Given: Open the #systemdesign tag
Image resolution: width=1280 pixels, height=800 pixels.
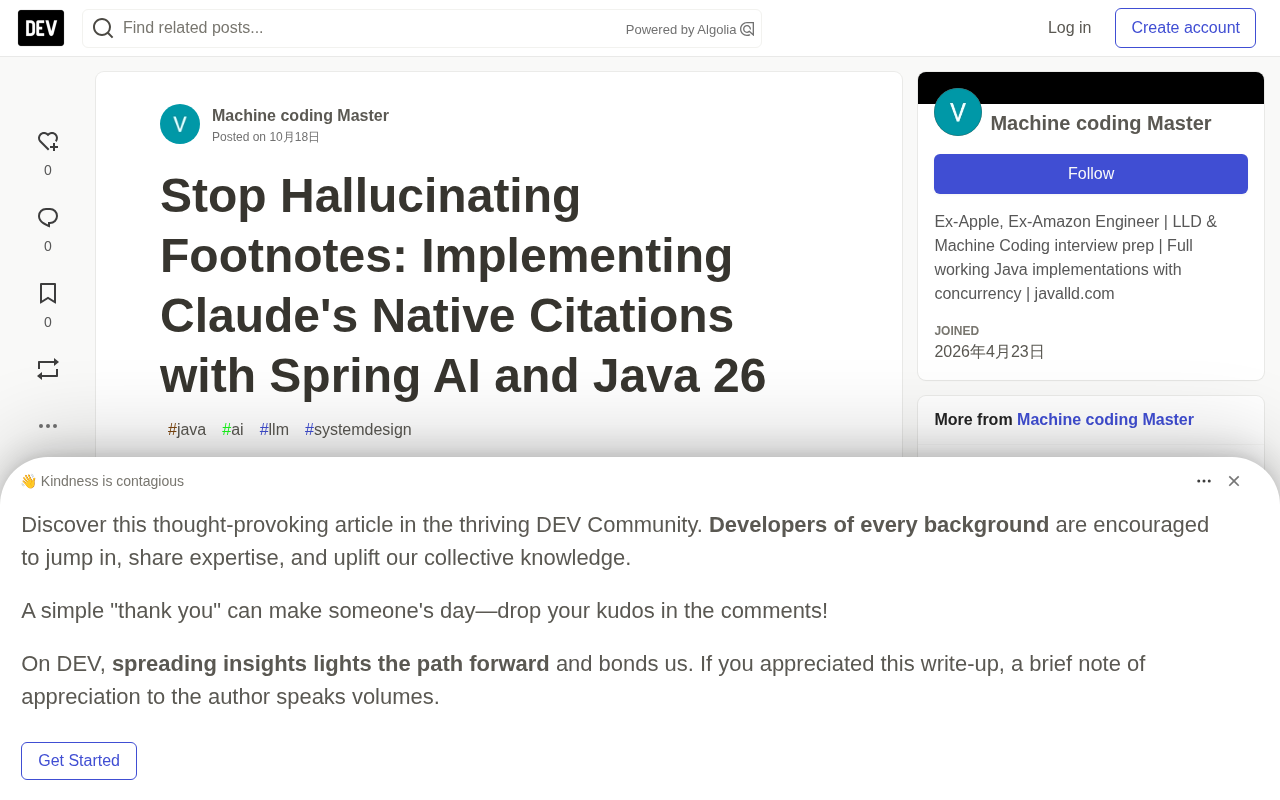Looking at the screenshot, I should [358, 430].
